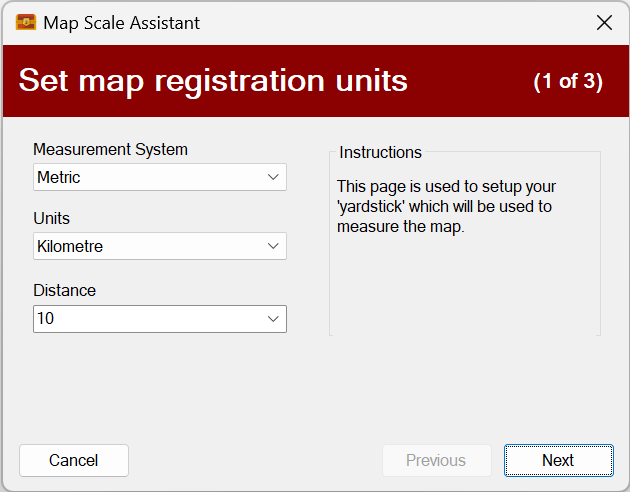The image size is (630, 492).
Task: Click the Units label text
Action: tap(52, 218)
